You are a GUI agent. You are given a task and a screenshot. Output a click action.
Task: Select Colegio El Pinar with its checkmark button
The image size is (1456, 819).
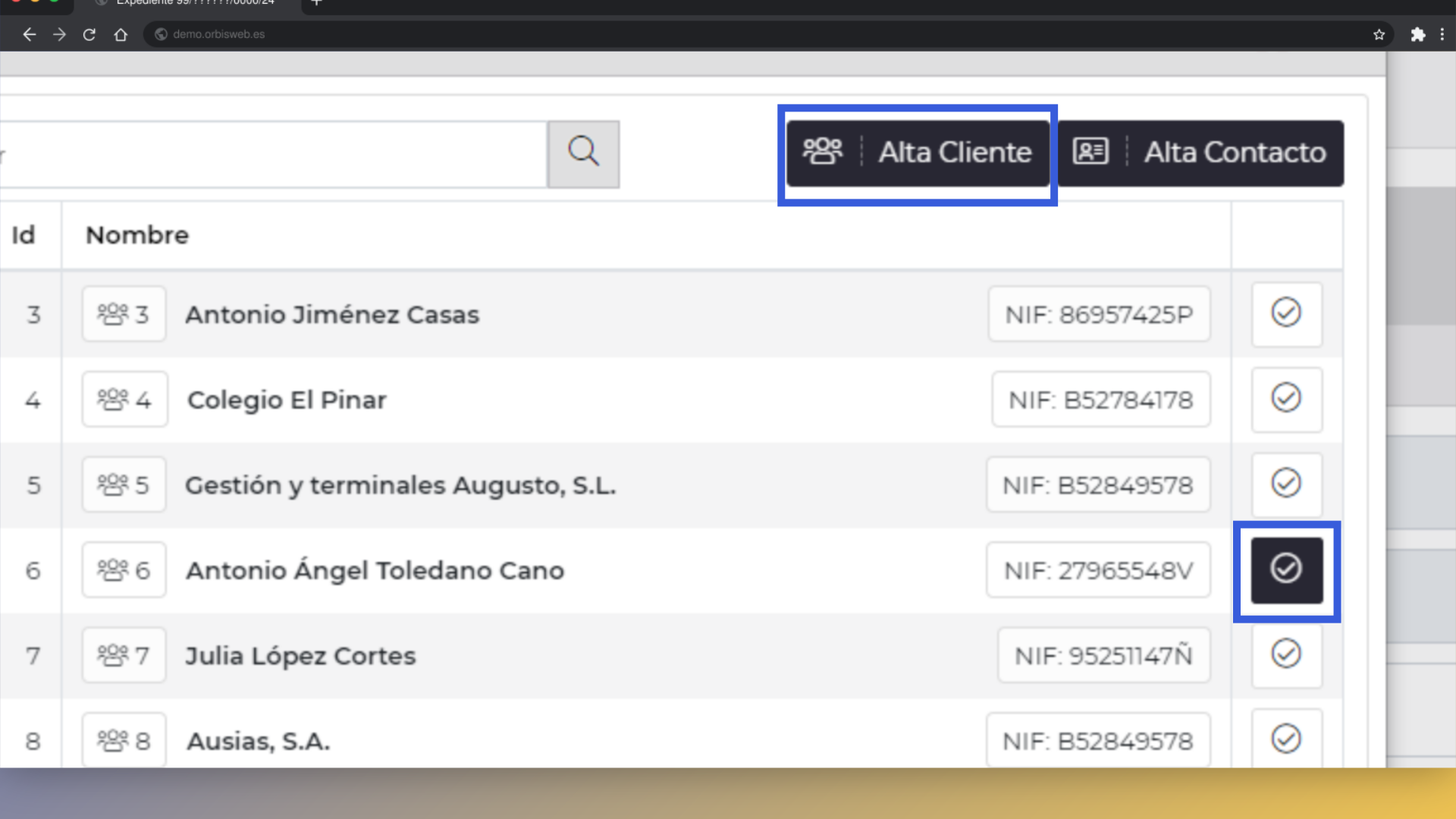point(1286,400)
